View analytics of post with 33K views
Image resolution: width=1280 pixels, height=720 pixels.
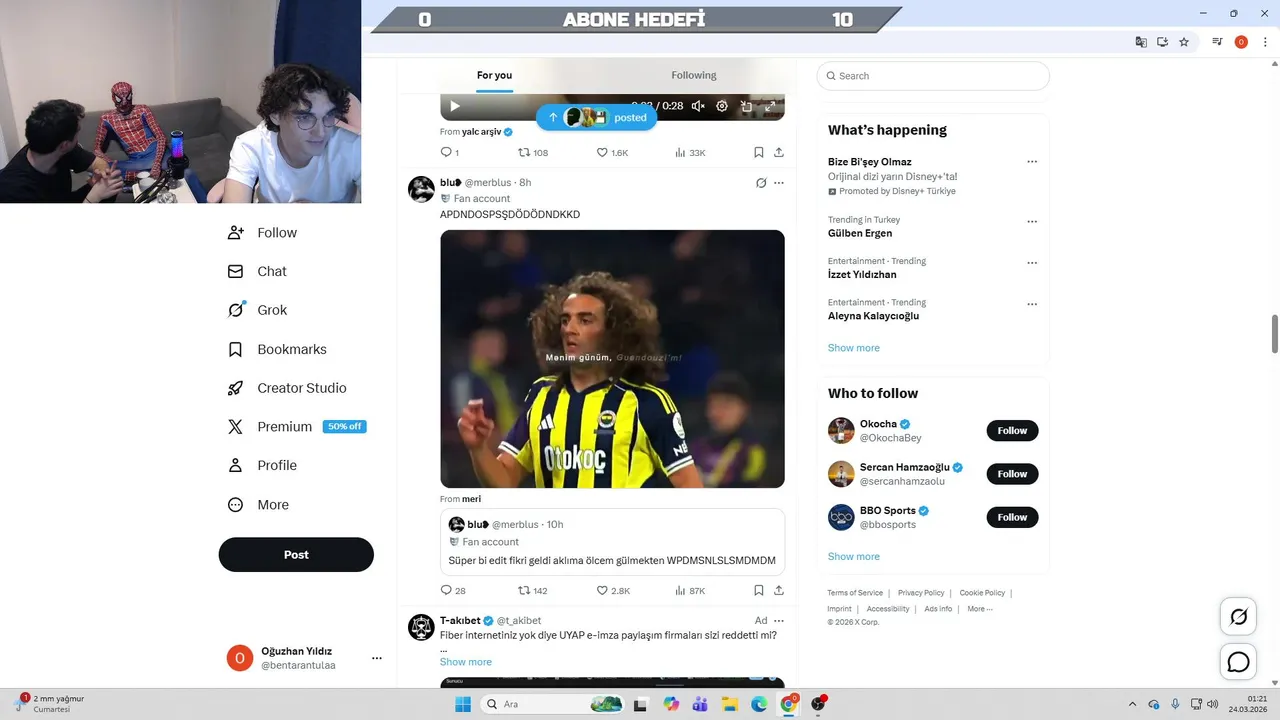[x=690, y=153]
